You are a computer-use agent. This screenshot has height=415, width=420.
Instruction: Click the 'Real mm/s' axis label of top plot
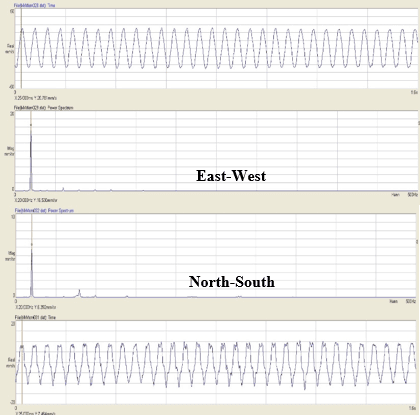coord(10,49)
